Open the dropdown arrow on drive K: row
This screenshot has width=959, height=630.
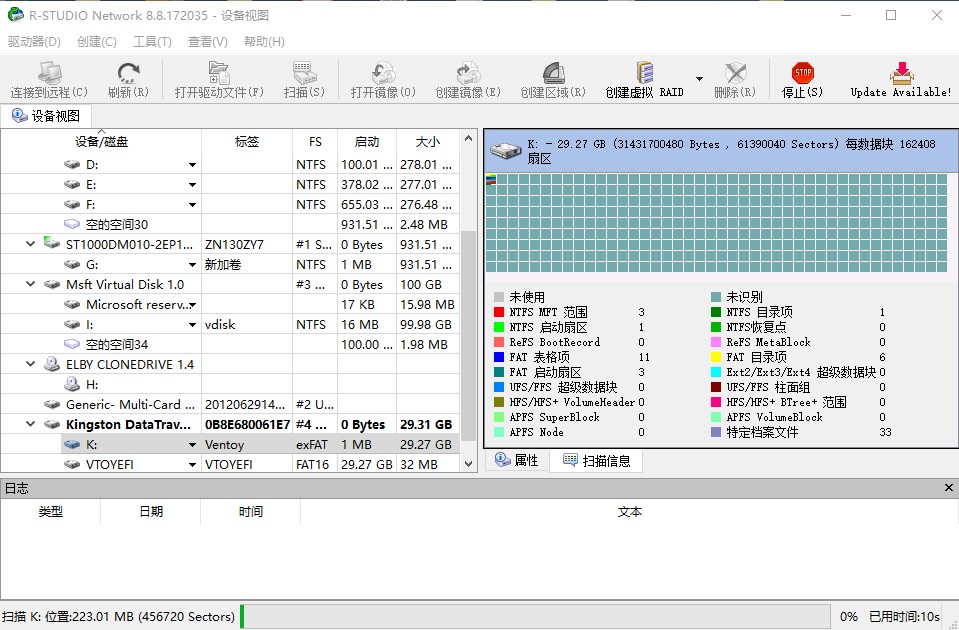coord(192,445)
